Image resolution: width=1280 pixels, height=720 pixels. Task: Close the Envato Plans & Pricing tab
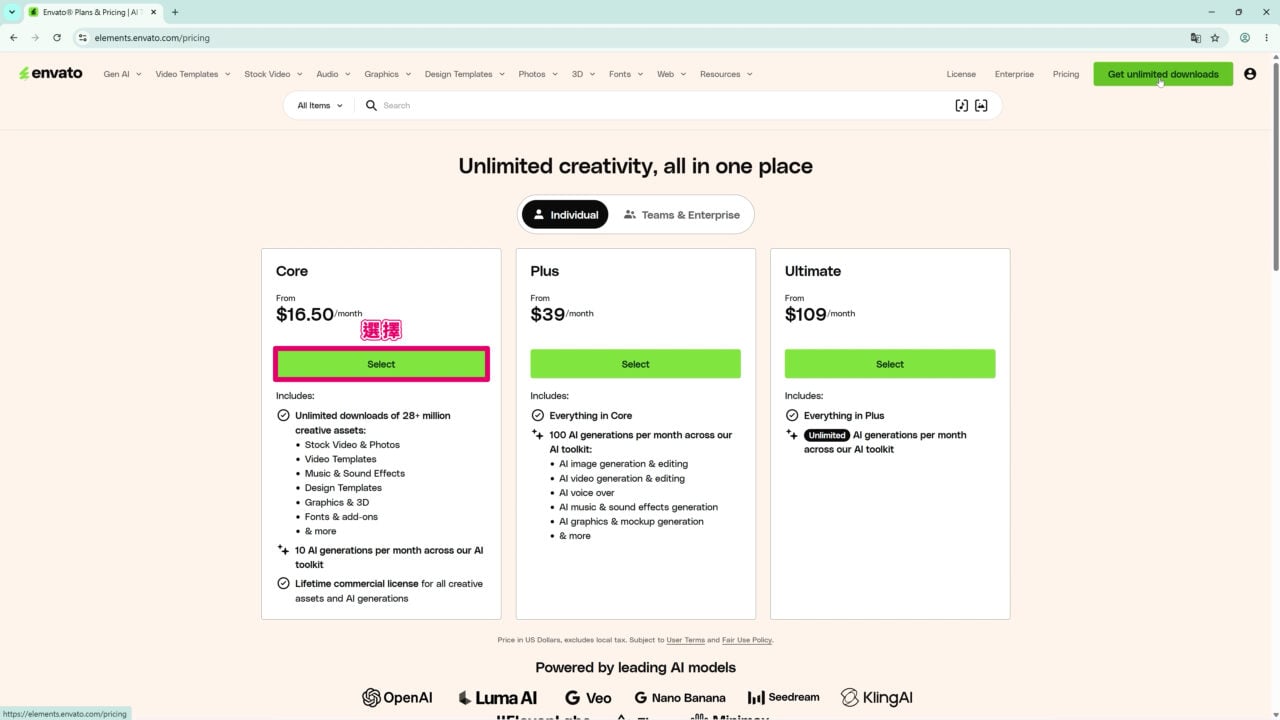(x=153, y=12)
